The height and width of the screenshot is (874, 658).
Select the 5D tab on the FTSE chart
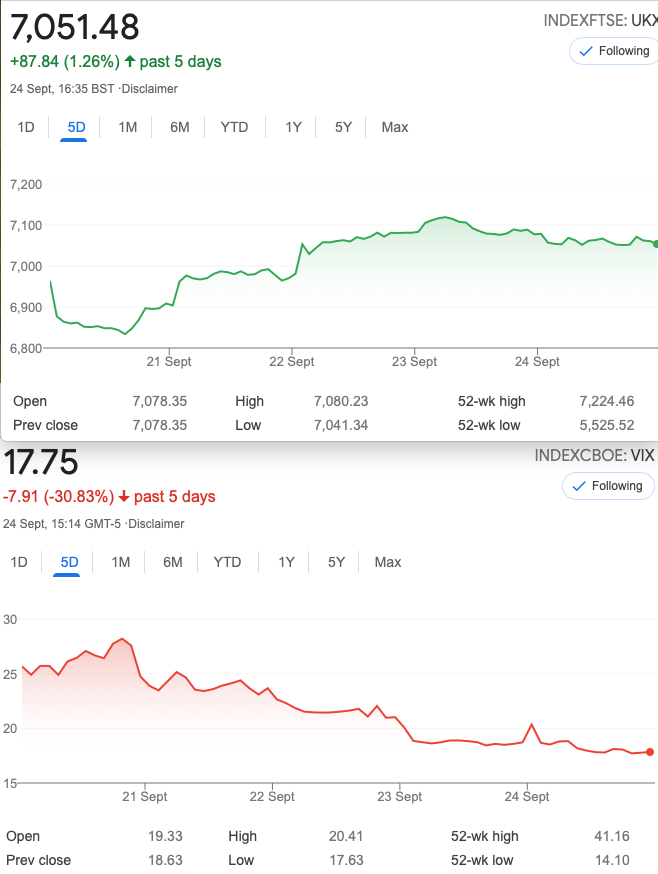[x=76, y=127]
